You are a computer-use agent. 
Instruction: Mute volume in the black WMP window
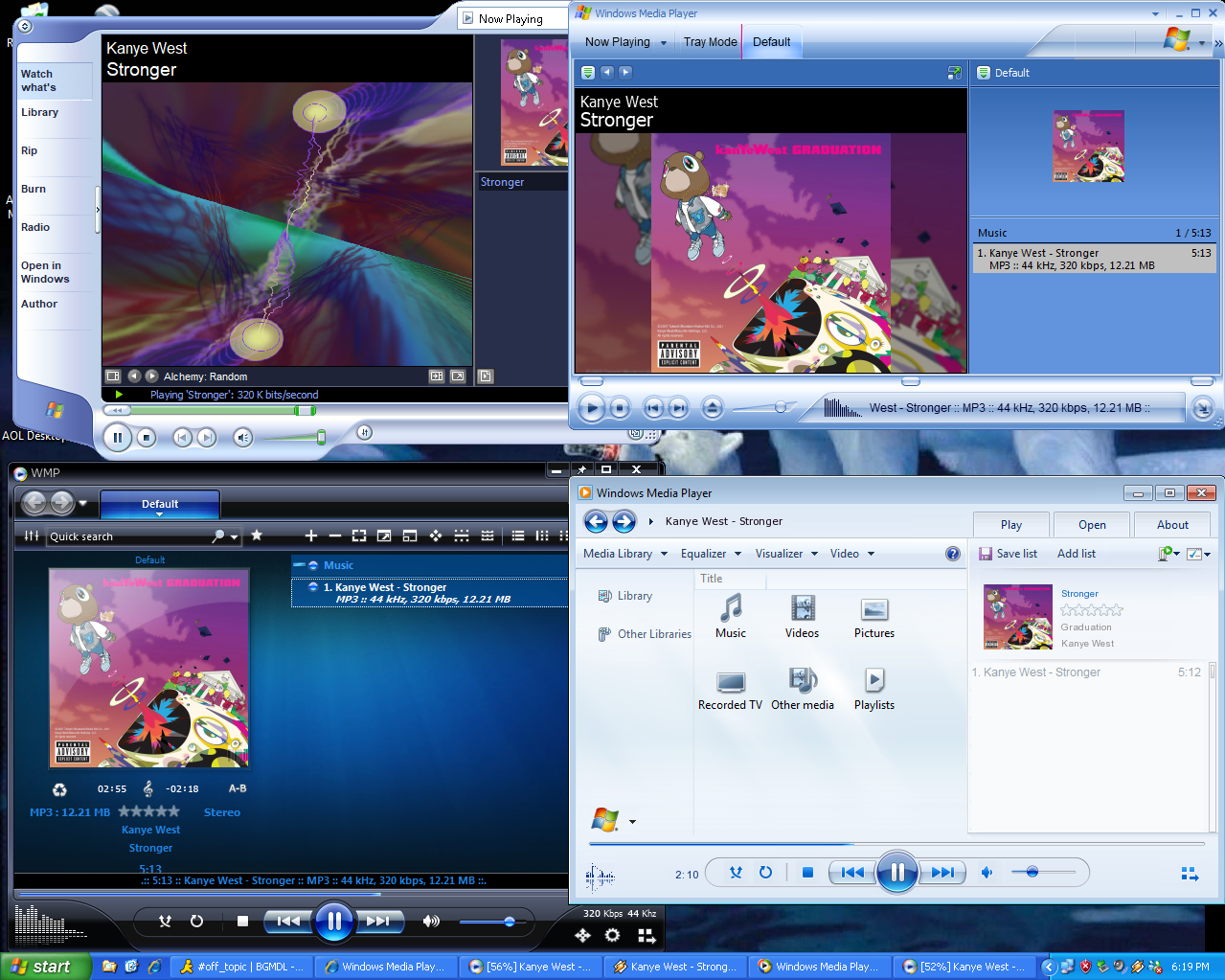click(x=431, y=922)
